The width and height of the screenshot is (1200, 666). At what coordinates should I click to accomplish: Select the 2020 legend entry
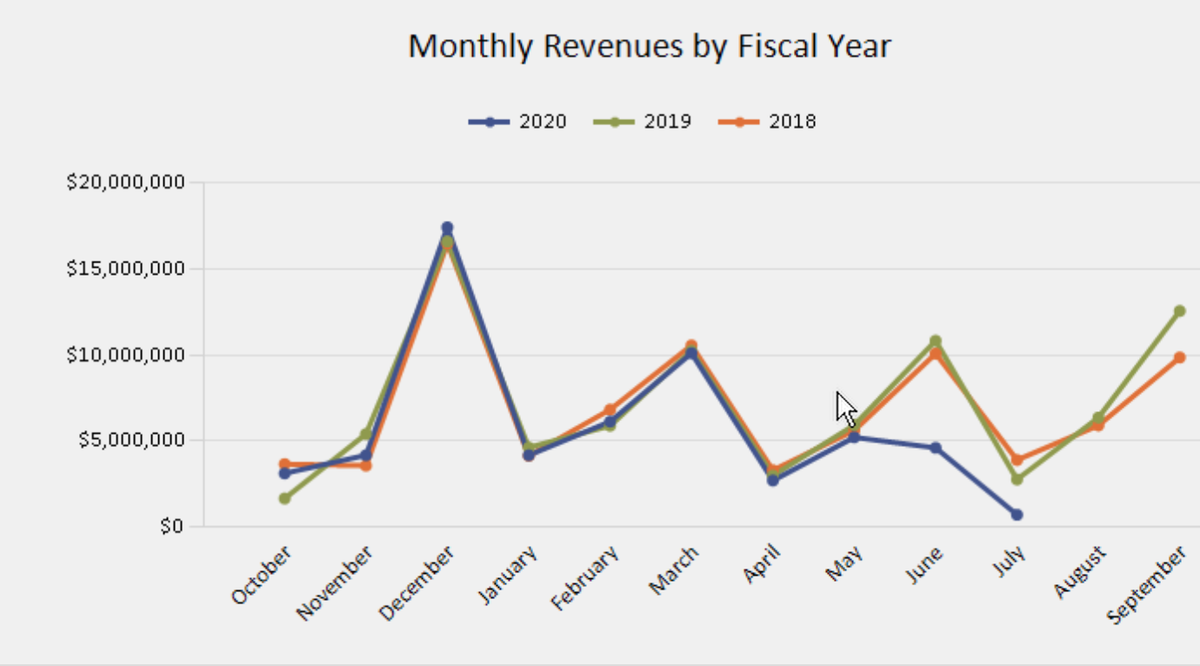point(518,122)
